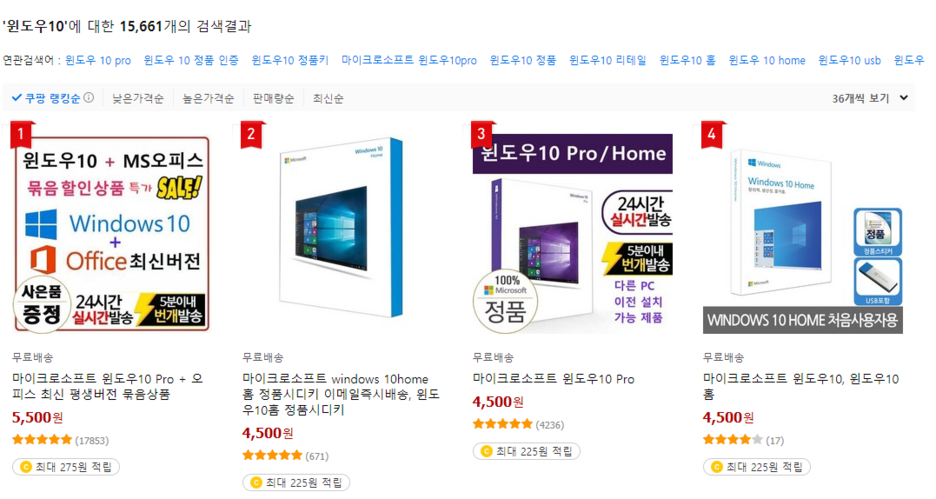Open the Windows 10 Home USB product image
The width and height of the screenshot is (936, 499).
pyautogui.click(x=803, y=233)
